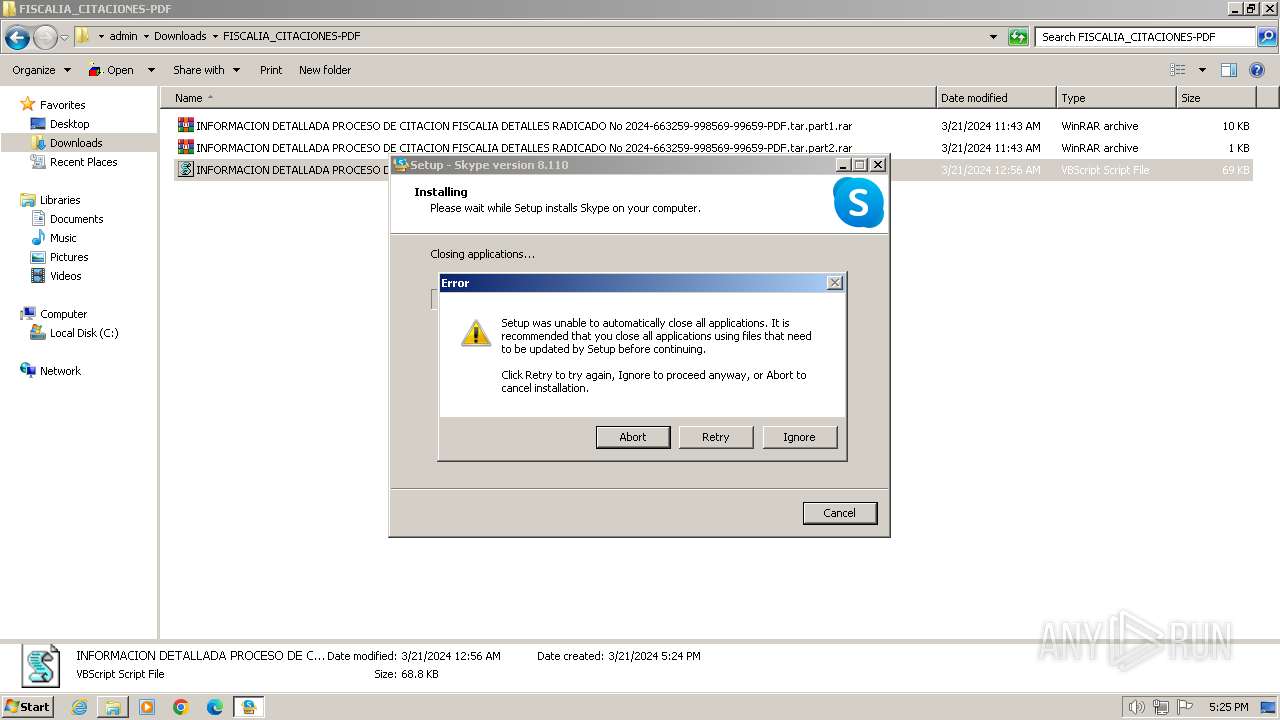Open Microsoft Edge from taskbar
The width and height of the screenshot is (1280, 720).
click(x=215, y=707)
